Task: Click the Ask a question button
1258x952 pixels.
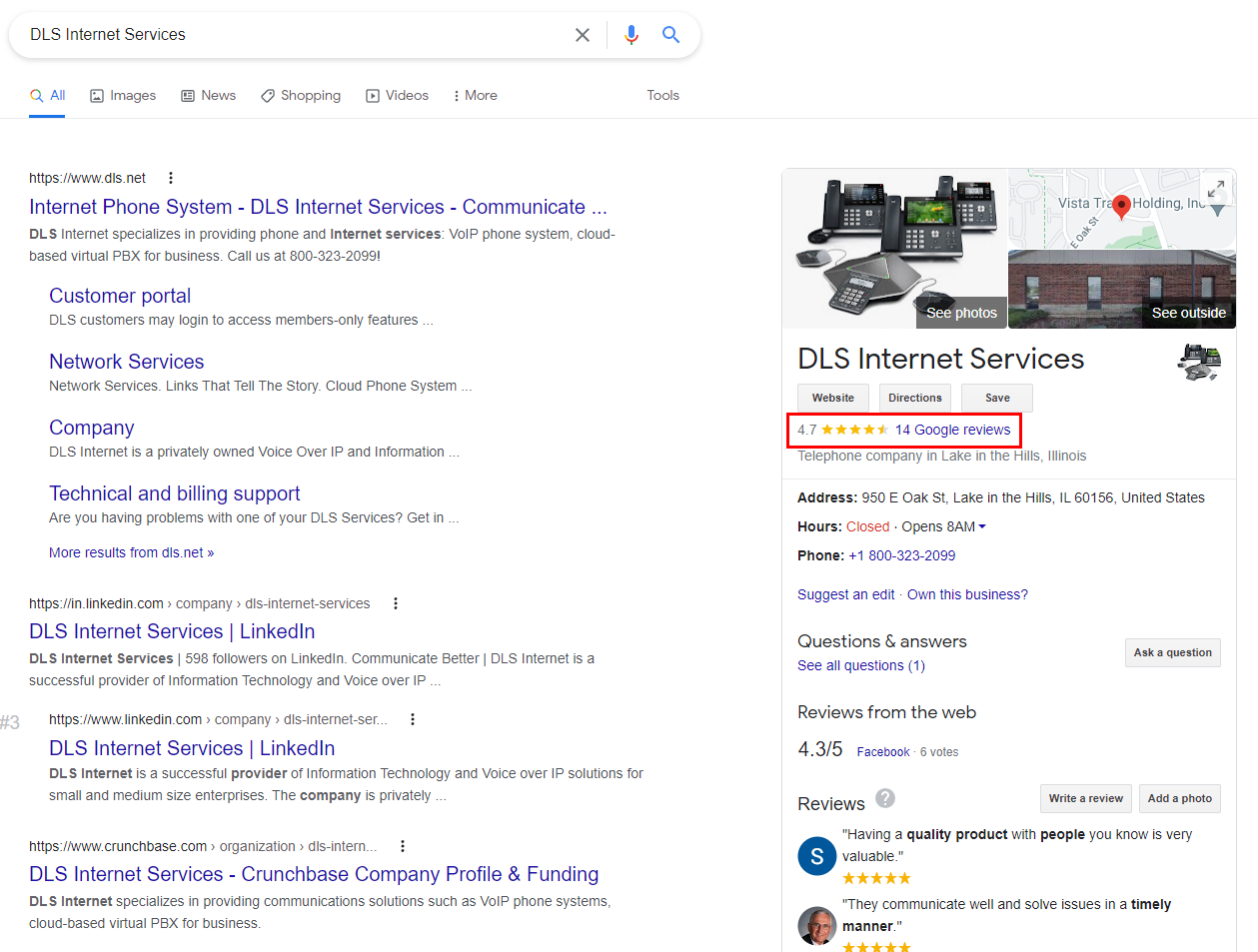Action: coord(1173,652)
